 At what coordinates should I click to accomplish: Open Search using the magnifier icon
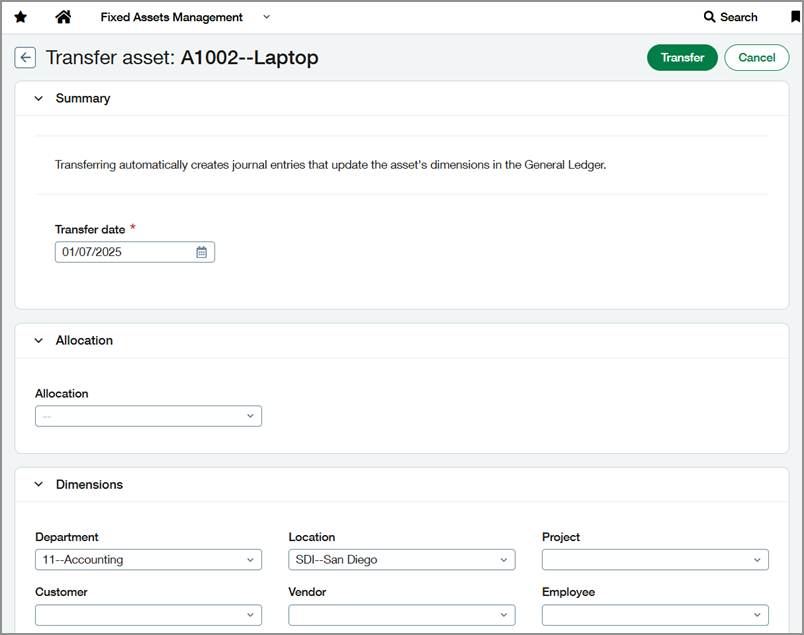[x=731, y=17]
